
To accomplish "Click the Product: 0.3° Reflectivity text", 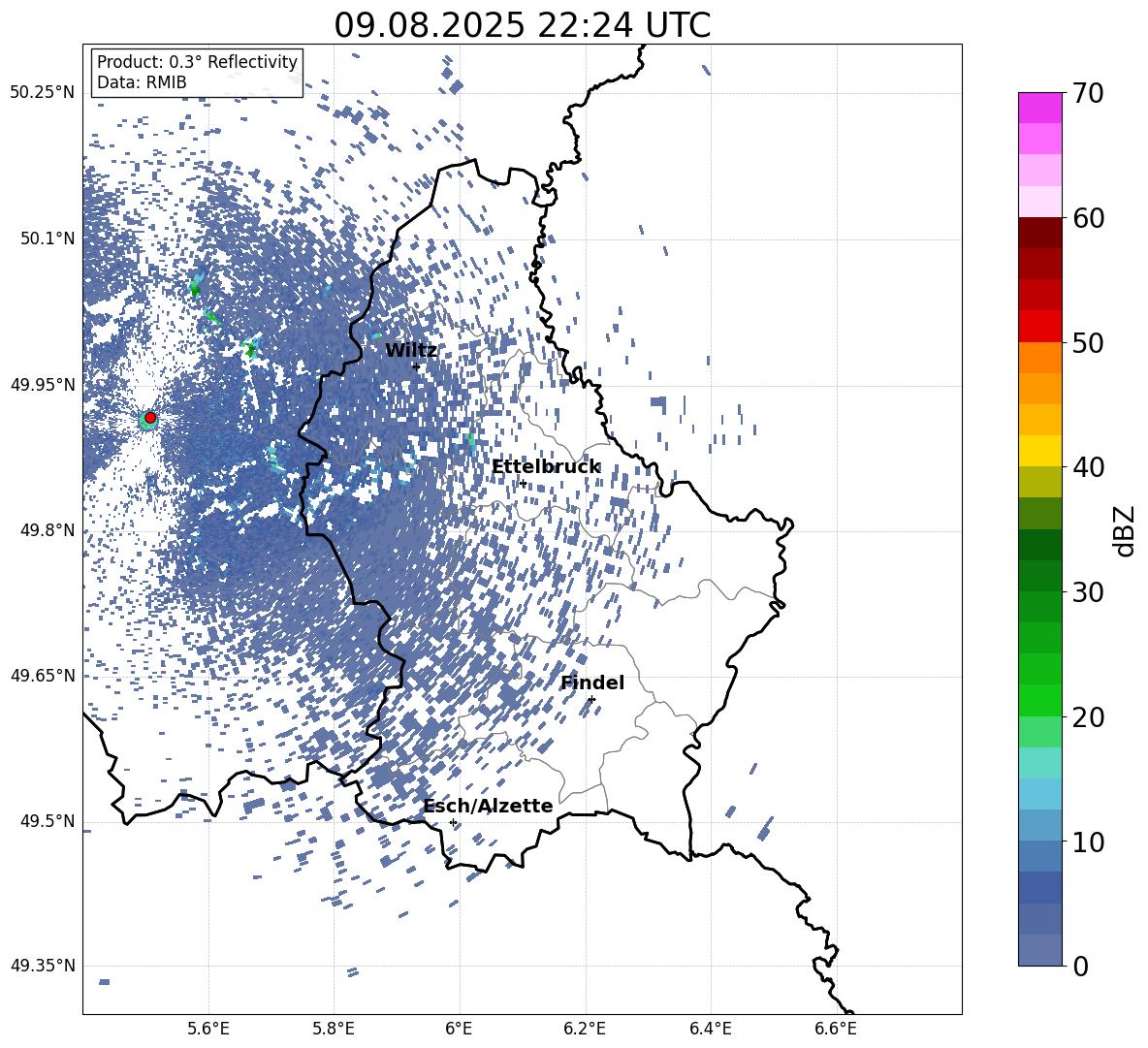I will pyautogui.click(x=197, y=62).
